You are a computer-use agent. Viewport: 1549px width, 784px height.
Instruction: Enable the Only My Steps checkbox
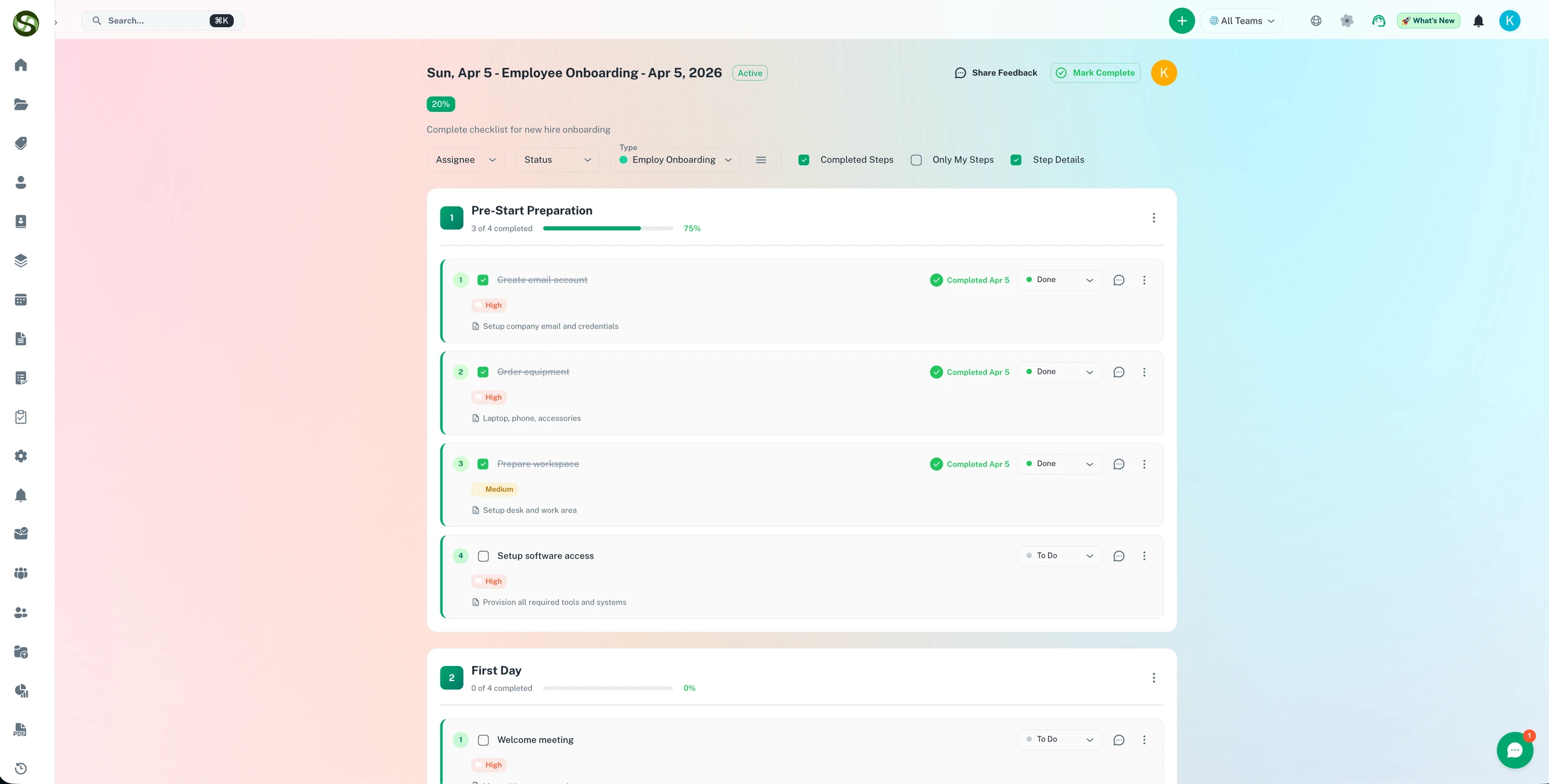tap(916, 160)
